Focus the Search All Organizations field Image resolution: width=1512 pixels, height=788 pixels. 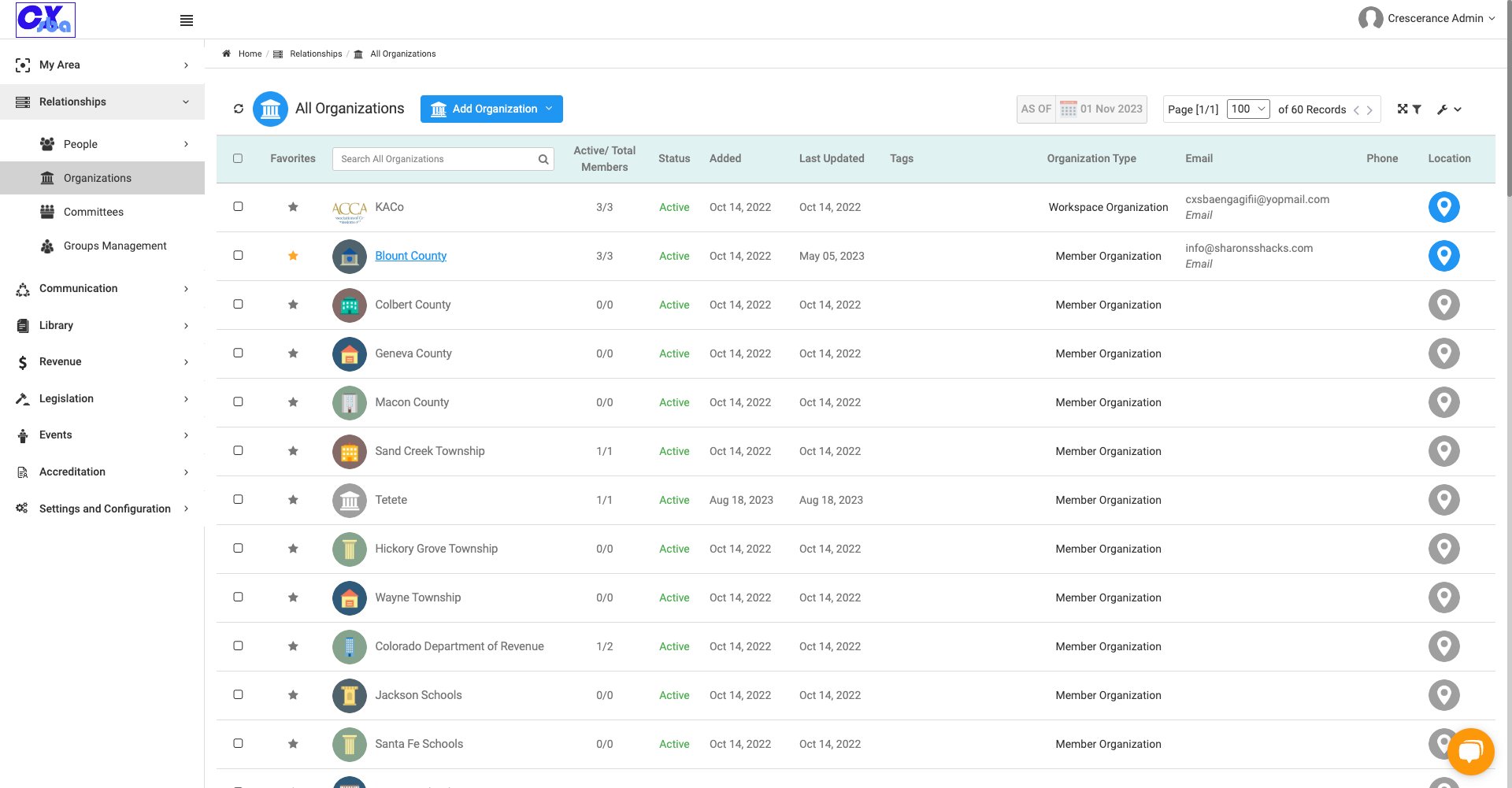click(443, 159)
